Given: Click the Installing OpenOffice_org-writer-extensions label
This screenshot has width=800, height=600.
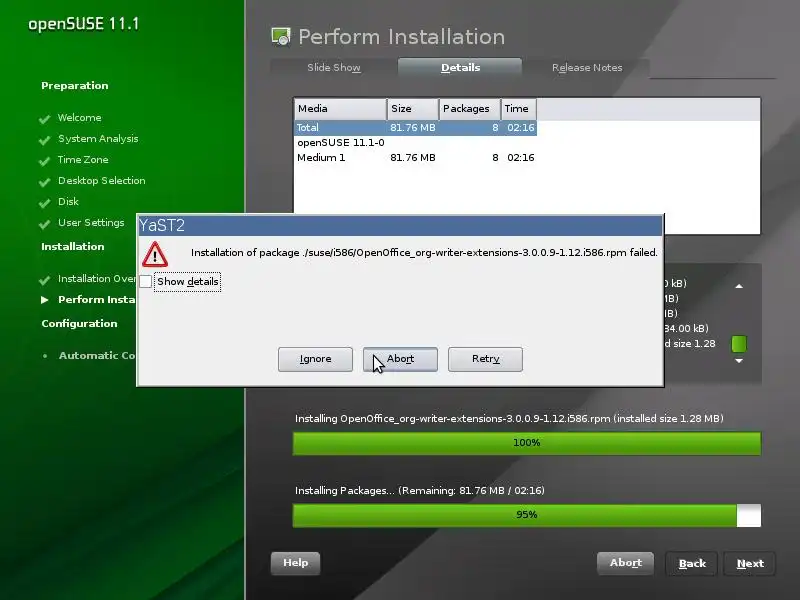Looking at the screenshot, I should pos(509,419).
